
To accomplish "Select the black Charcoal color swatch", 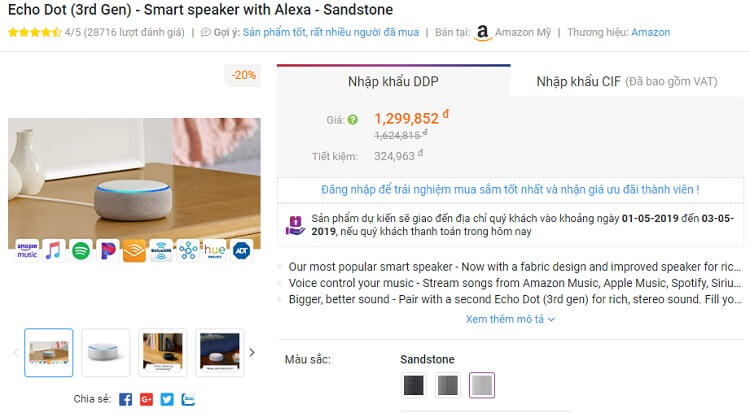I will coord(414,385).
